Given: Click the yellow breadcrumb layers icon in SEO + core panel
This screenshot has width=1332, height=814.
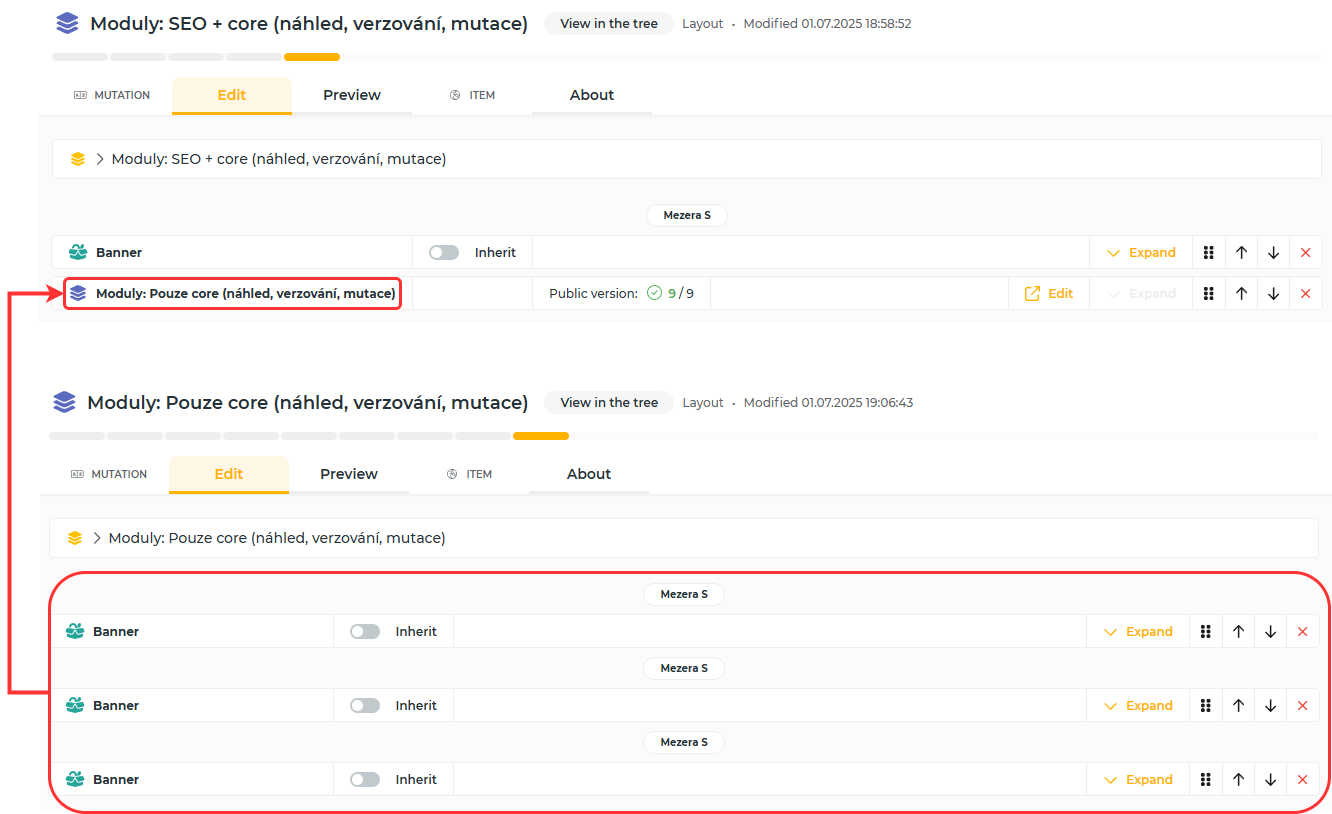Looking at the screenshot, I should [78, 159].
